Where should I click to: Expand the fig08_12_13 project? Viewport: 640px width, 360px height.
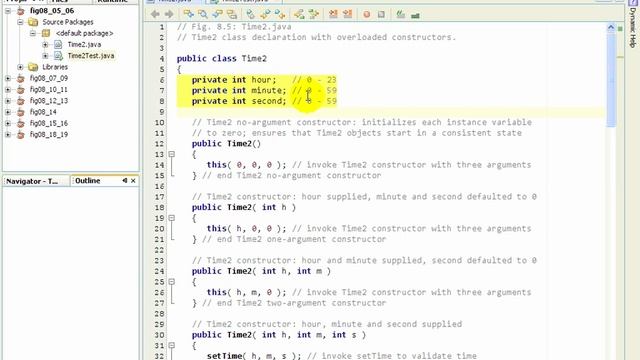[8, 100]
